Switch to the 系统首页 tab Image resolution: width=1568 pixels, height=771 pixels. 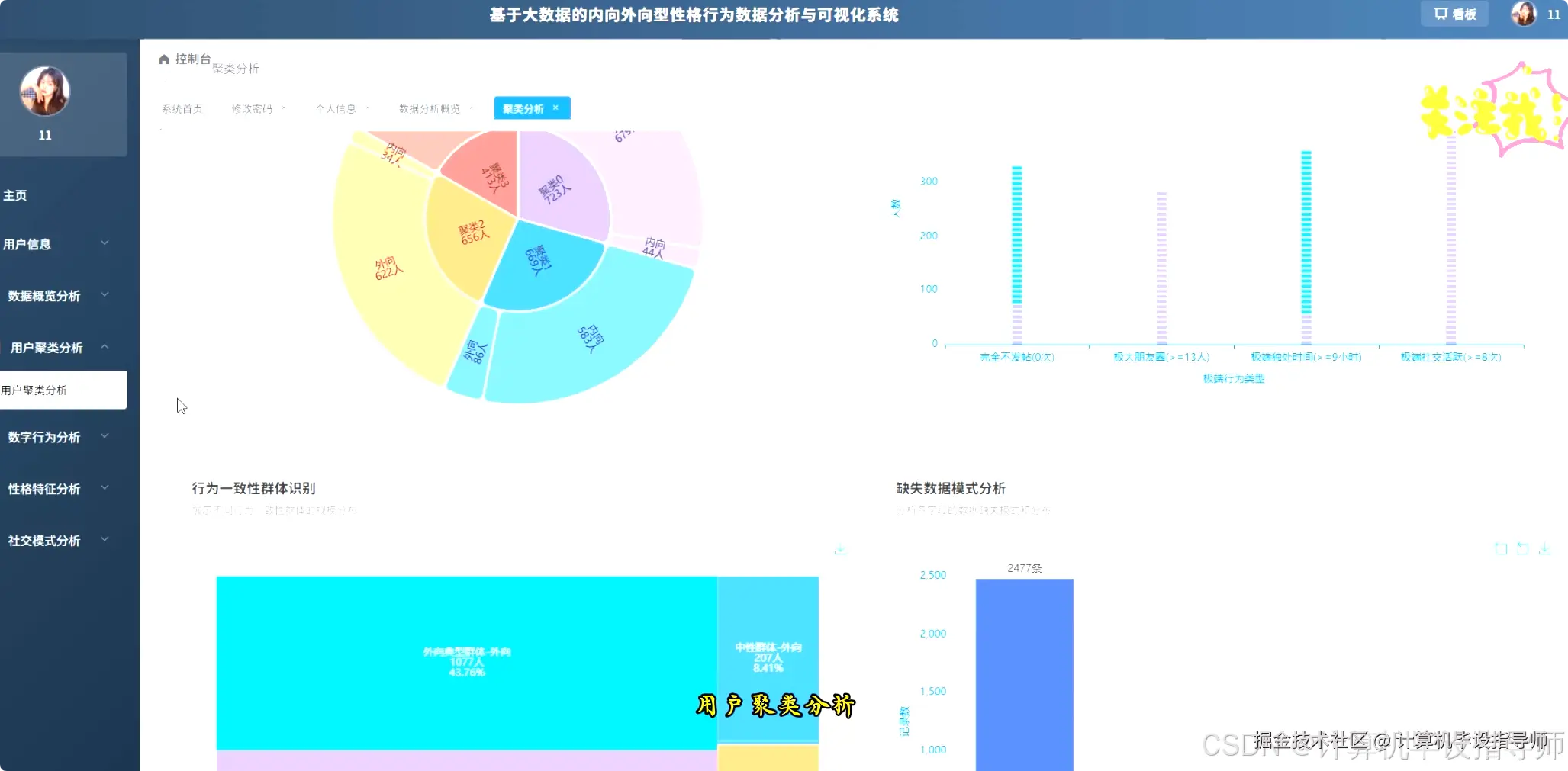[x=182, y=109]
